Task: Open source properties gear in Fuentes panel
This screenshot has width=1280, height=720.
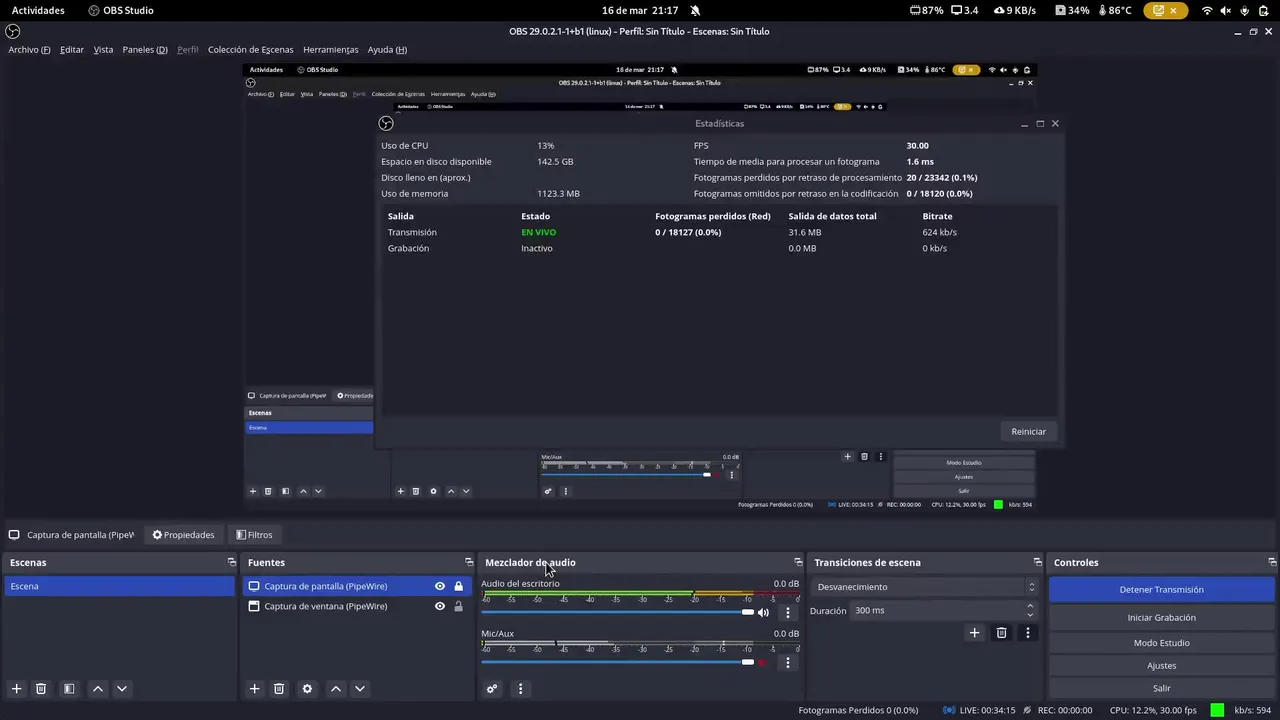Action: [307, 688]
